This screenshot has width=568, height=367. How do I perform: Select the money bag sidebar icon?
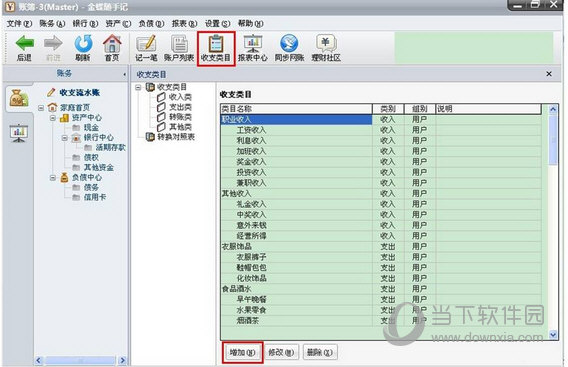[19, 99]
